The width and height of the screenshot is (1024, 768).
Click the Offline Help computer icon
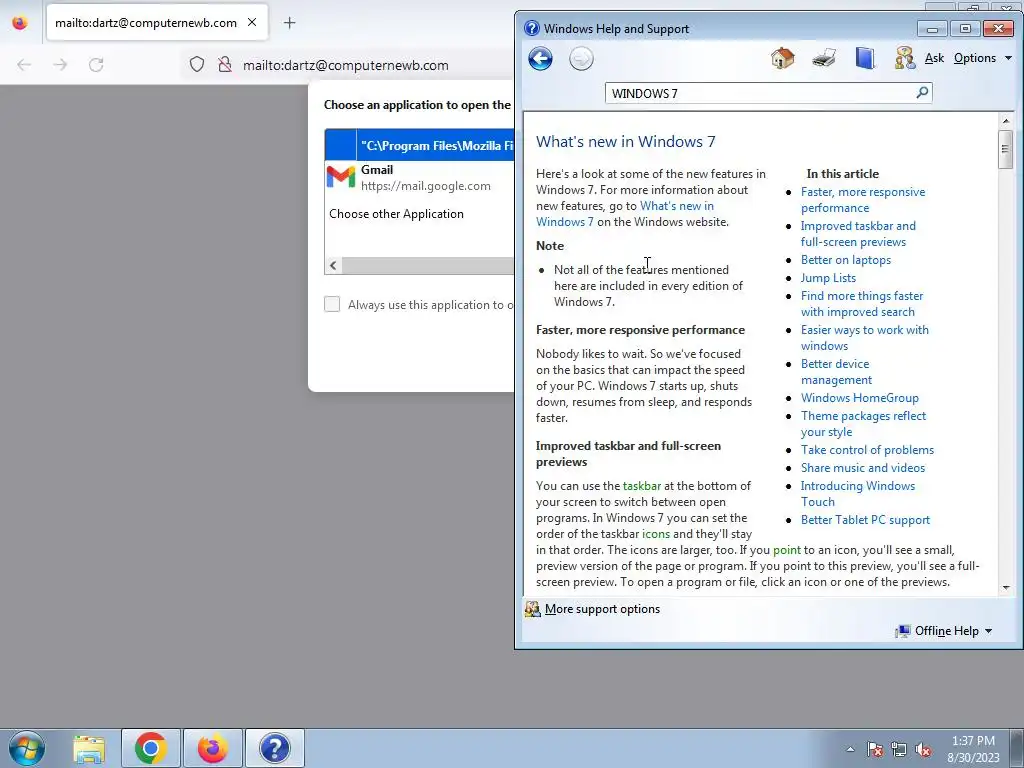coord(903,631)
